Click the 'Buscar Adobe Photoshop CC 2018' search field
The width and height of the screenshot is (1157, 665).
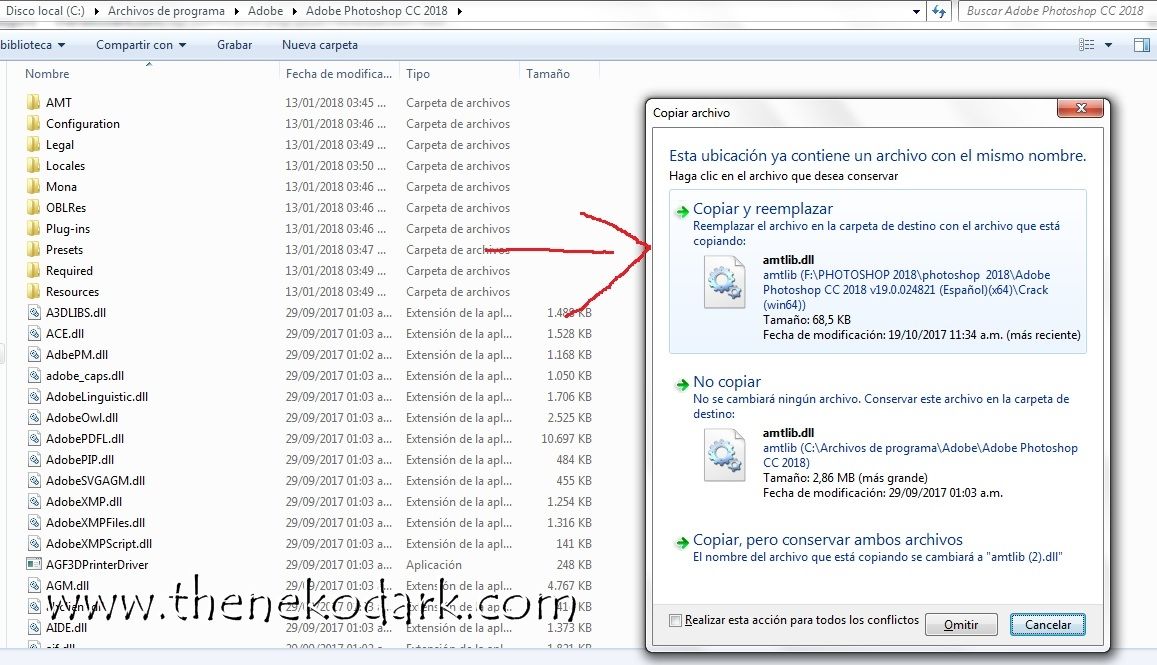[1057, 11]
